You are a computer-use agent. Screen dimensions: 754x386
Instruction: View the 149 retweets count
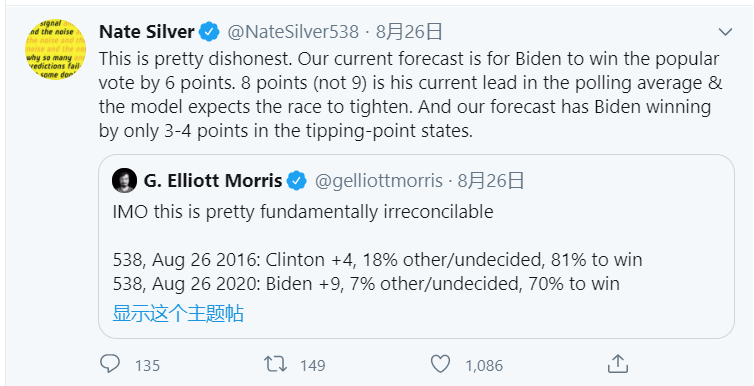click(x=313, y=366)
